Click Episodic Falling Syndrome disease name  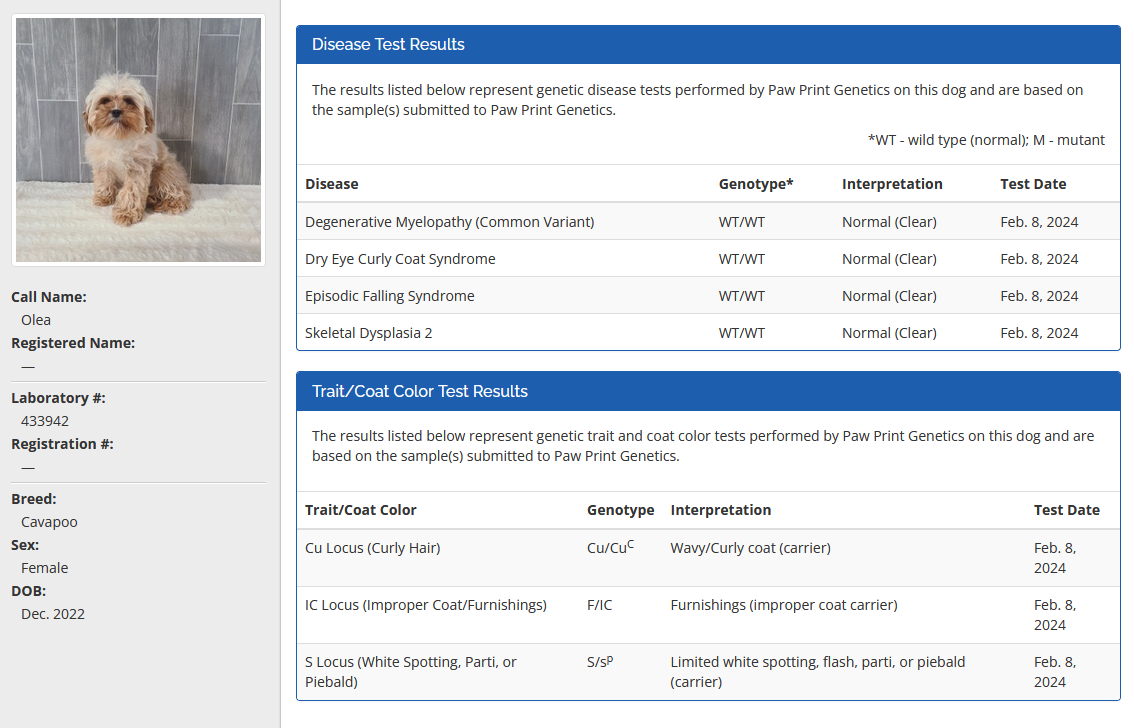coord(390,296)
